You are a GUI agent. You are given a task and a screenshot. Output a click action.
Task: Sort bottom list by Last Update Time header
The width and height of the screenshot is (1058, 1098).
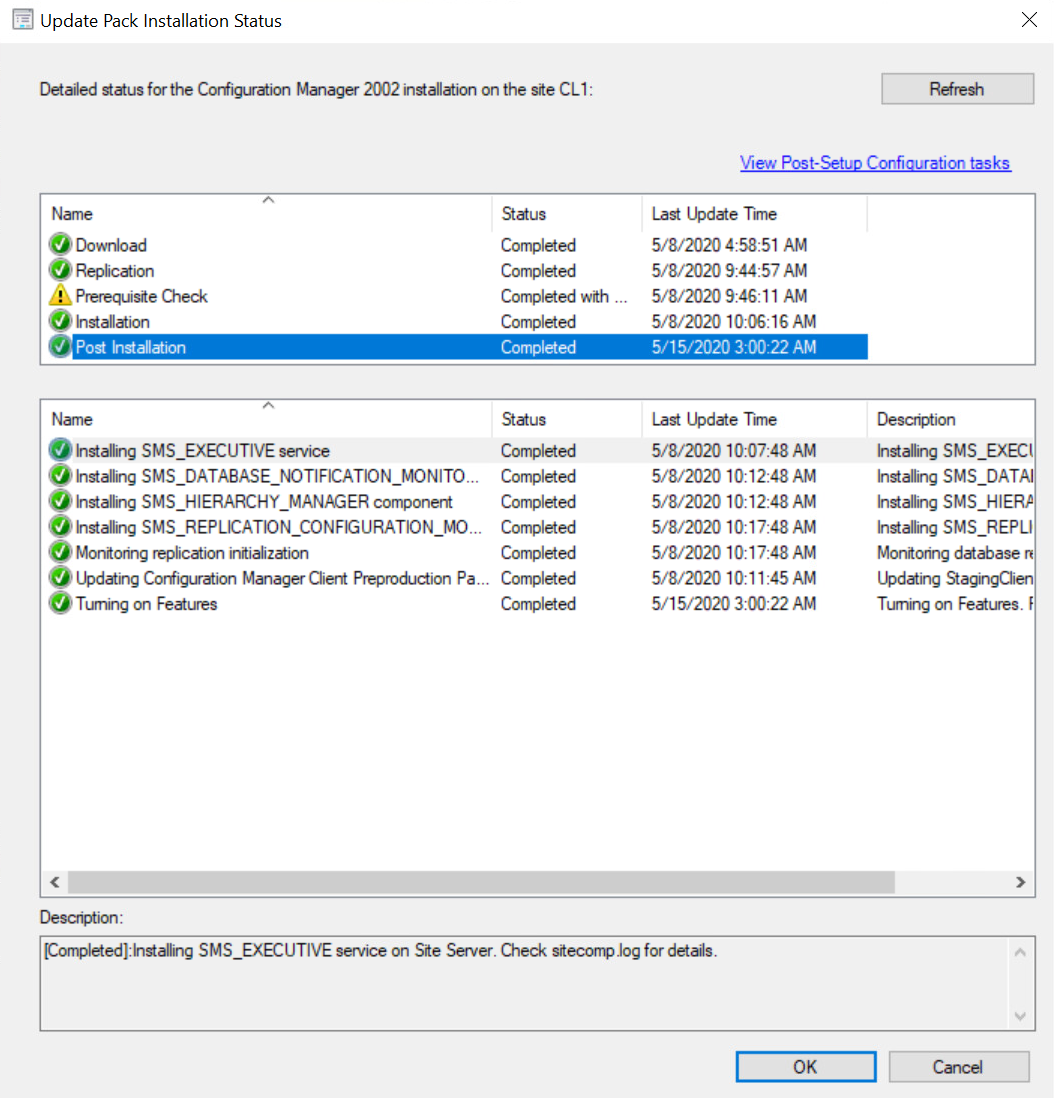point(755,419)
